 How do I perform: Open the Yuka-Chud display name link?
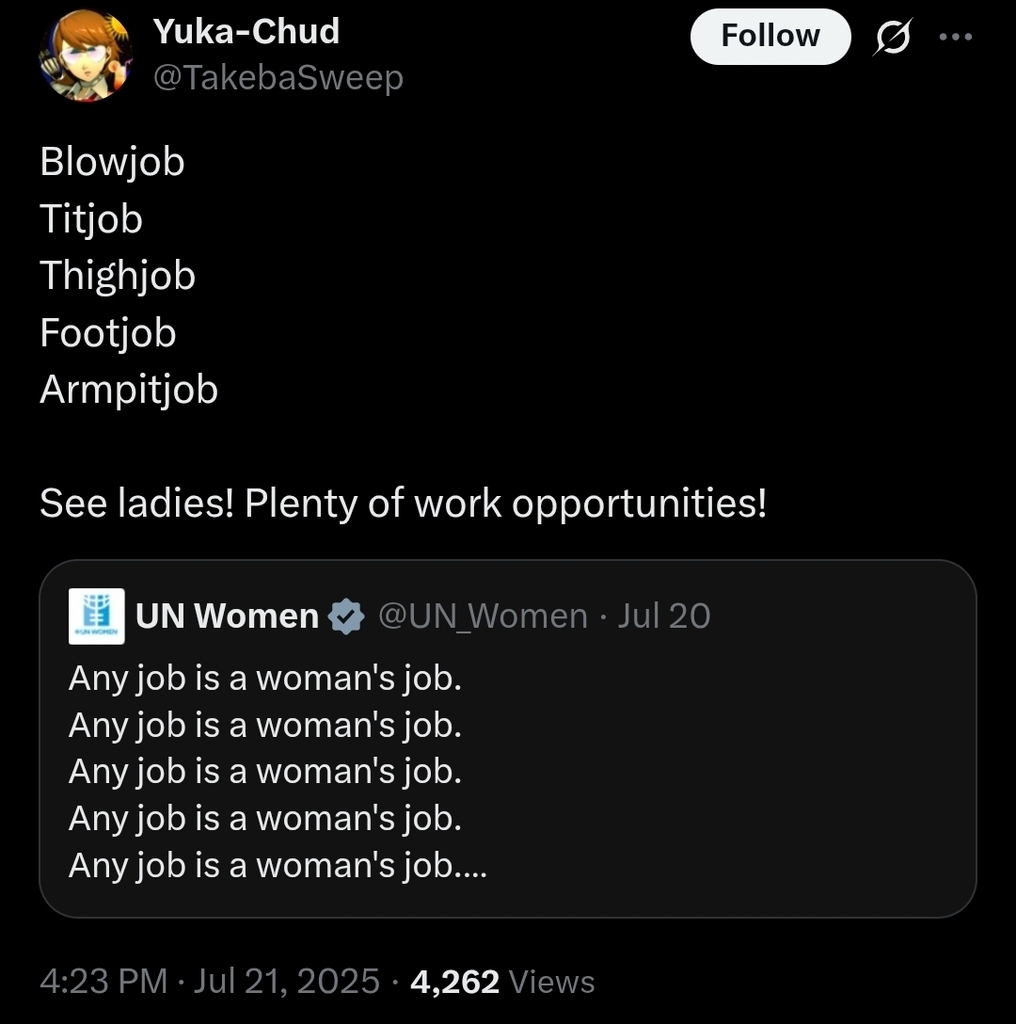click(x=246, y=32)
